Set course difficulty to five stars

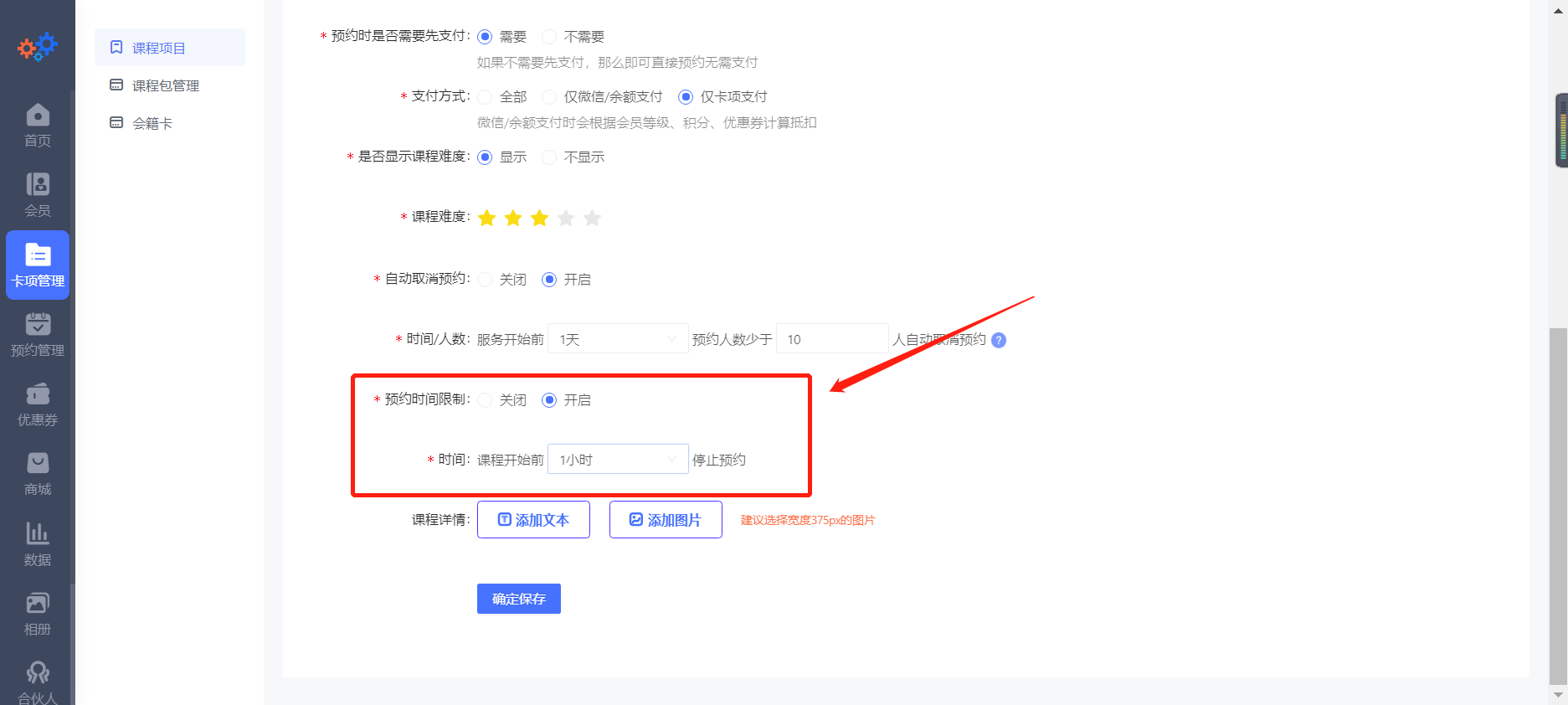point(593,219)
